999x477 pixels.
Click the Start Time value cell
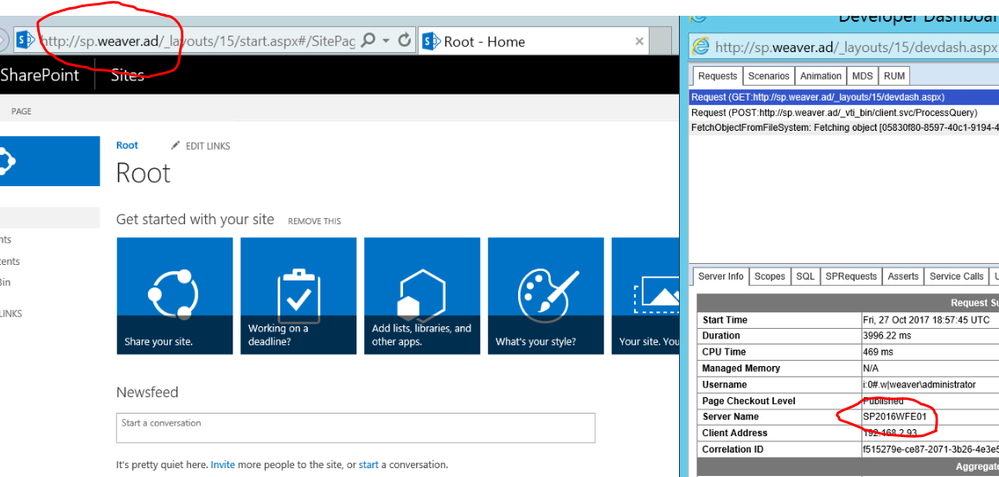coord(930,320)
